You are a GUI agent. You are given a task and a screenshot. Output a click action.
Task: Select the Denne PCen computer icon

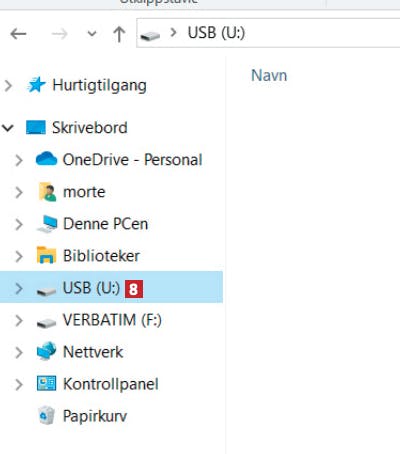pos(47,224)
